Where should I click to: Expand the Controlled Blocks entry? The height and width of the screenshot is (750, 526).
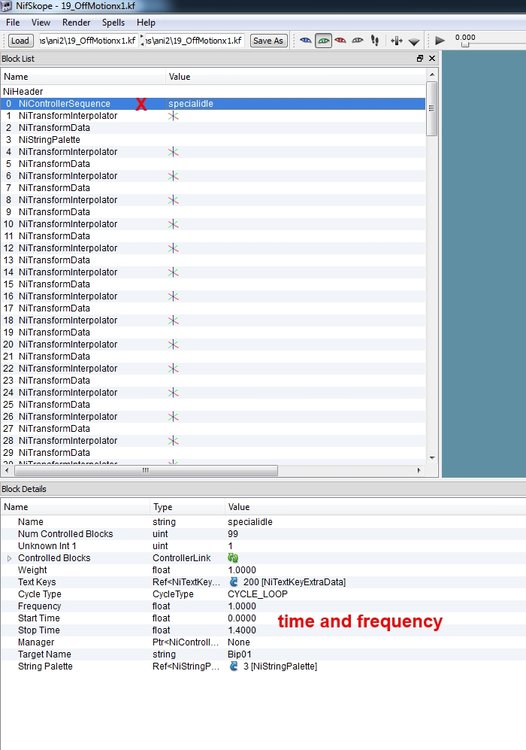(x=9, y=558)
